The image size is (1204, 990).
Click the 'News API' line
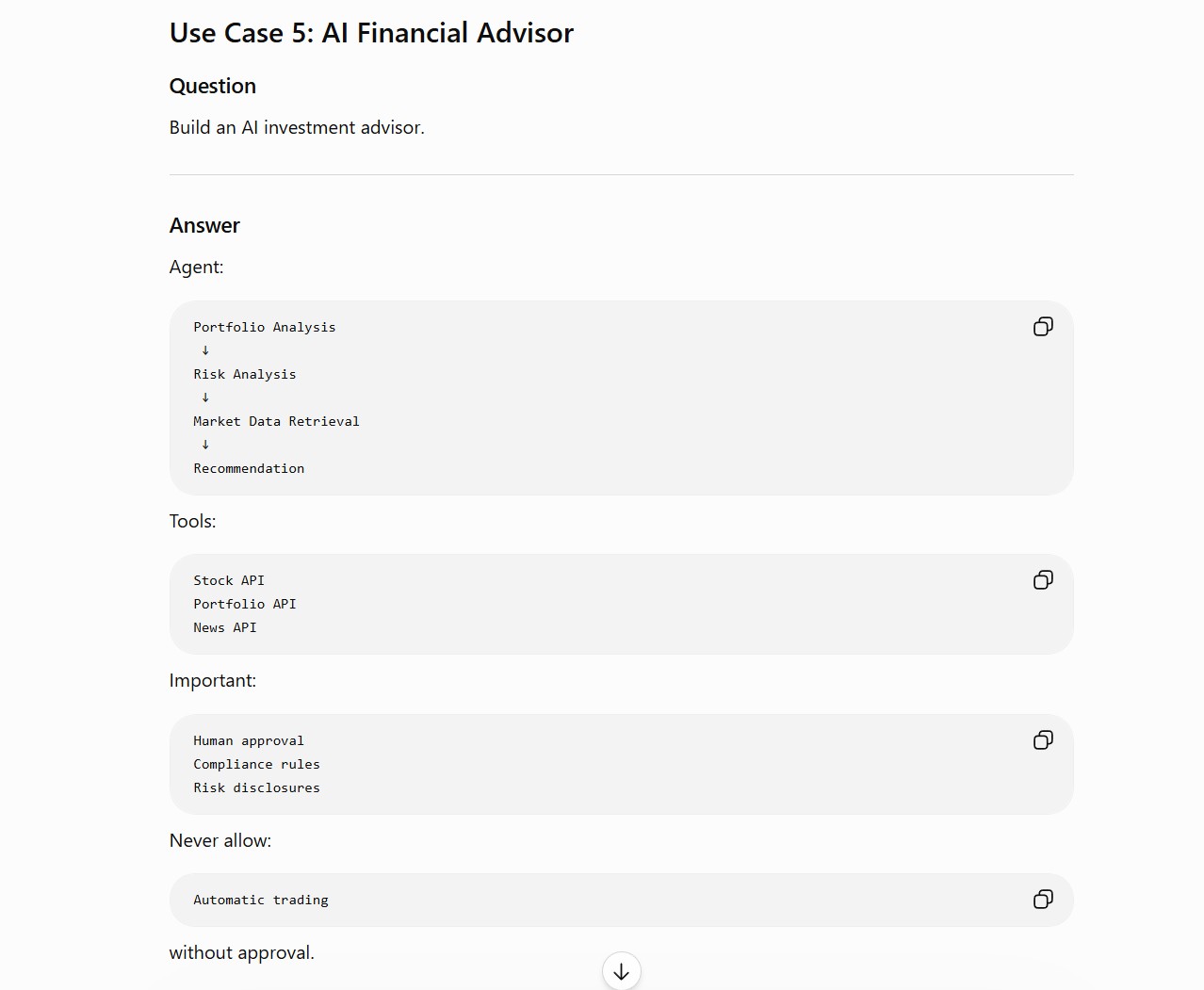[x=225, y=627]
